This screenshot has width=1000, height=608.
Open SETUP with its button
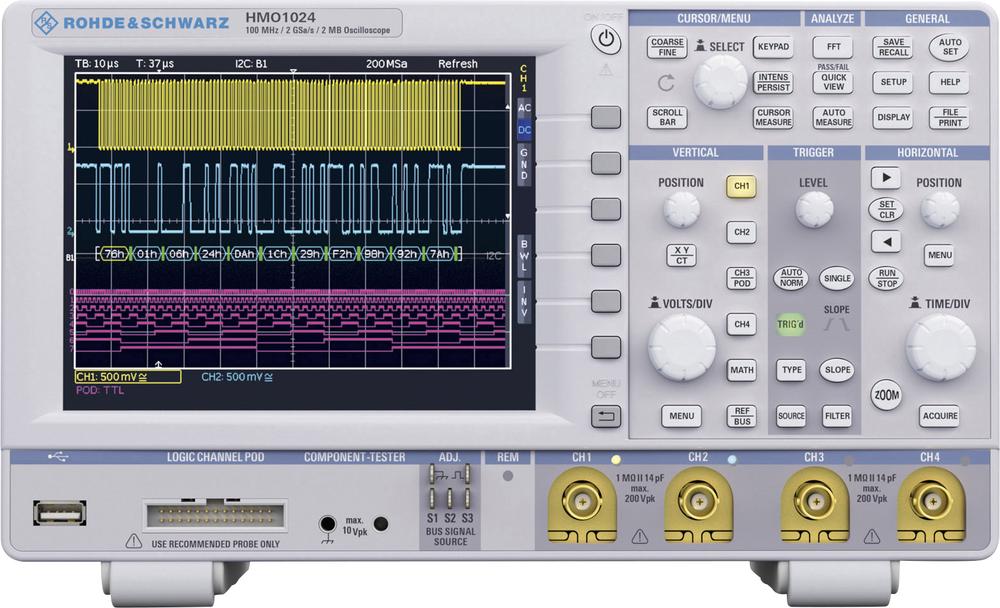click(893, 82)
